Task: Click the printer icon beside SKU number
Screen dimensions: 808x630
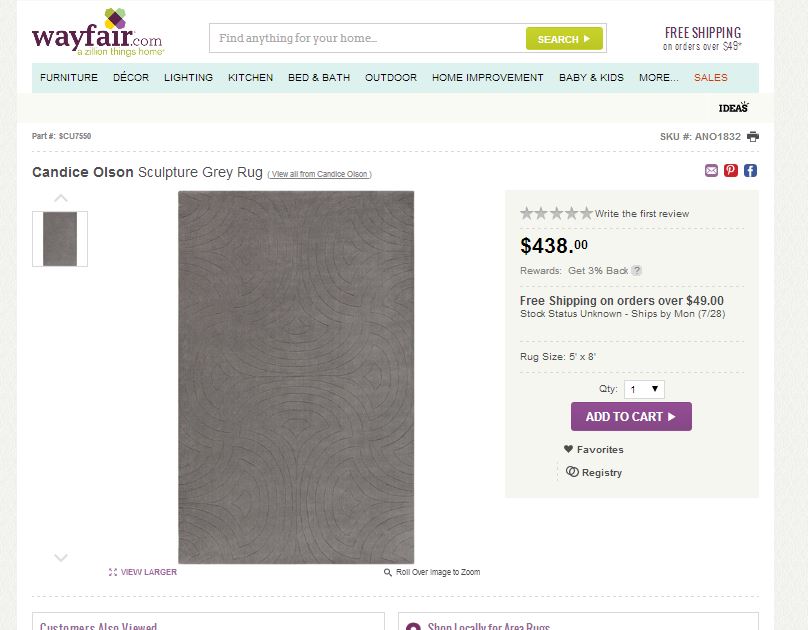Action: (x=753, y=137)
